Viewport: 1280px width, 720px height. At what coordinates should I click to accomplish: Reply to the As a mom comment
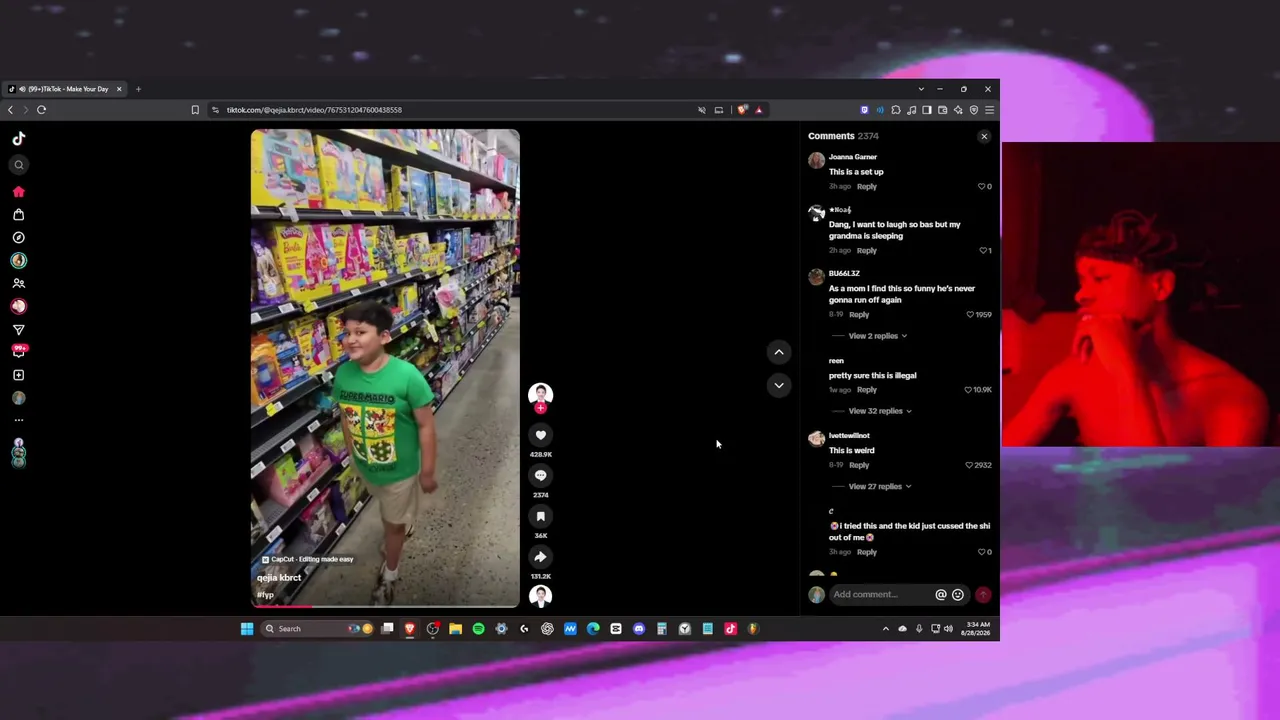pos(859,315)
